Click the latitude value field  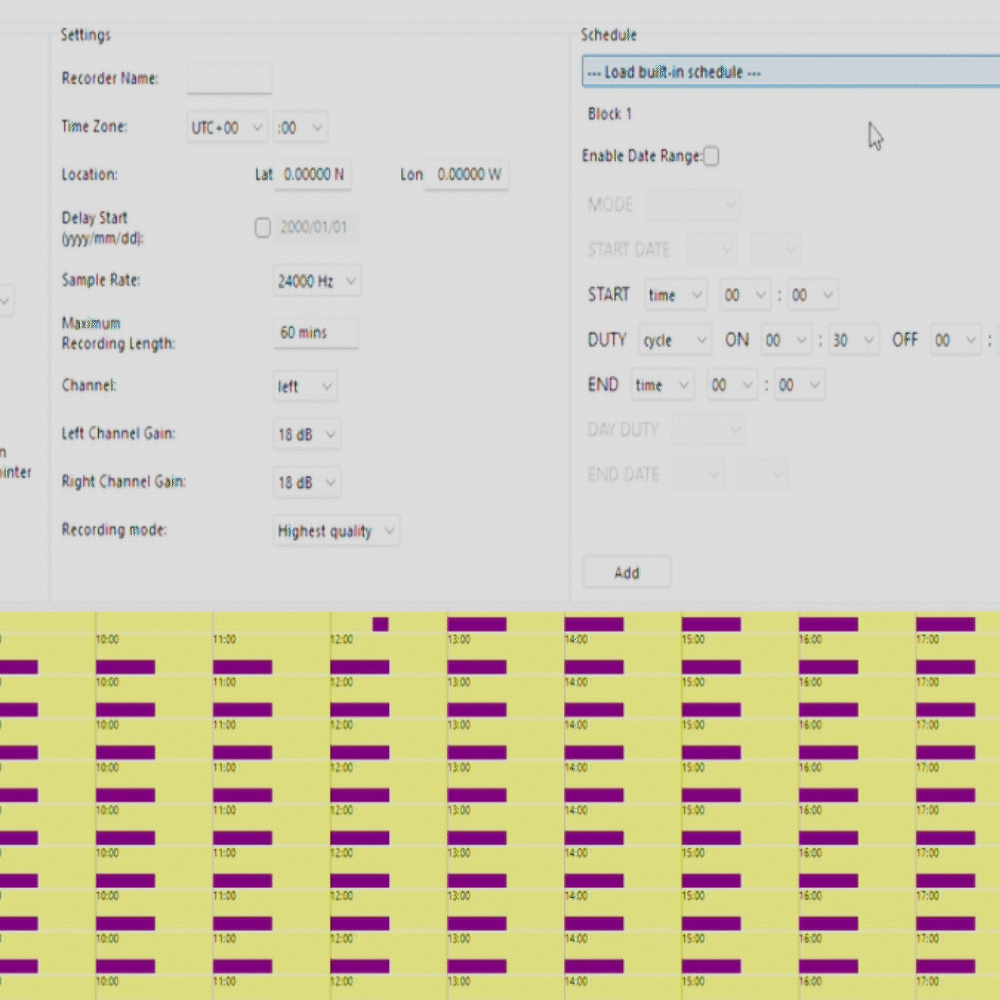(313, 174)
